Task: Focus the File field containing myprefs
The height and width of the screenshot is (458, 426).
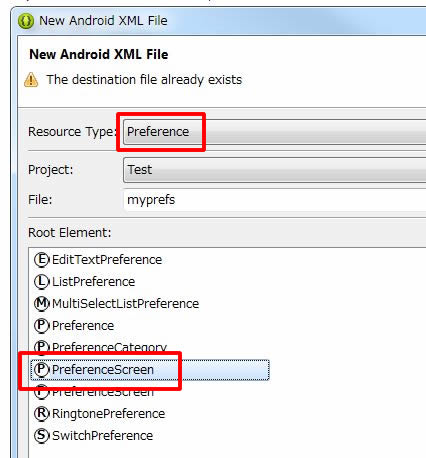Action: [275, 200]
